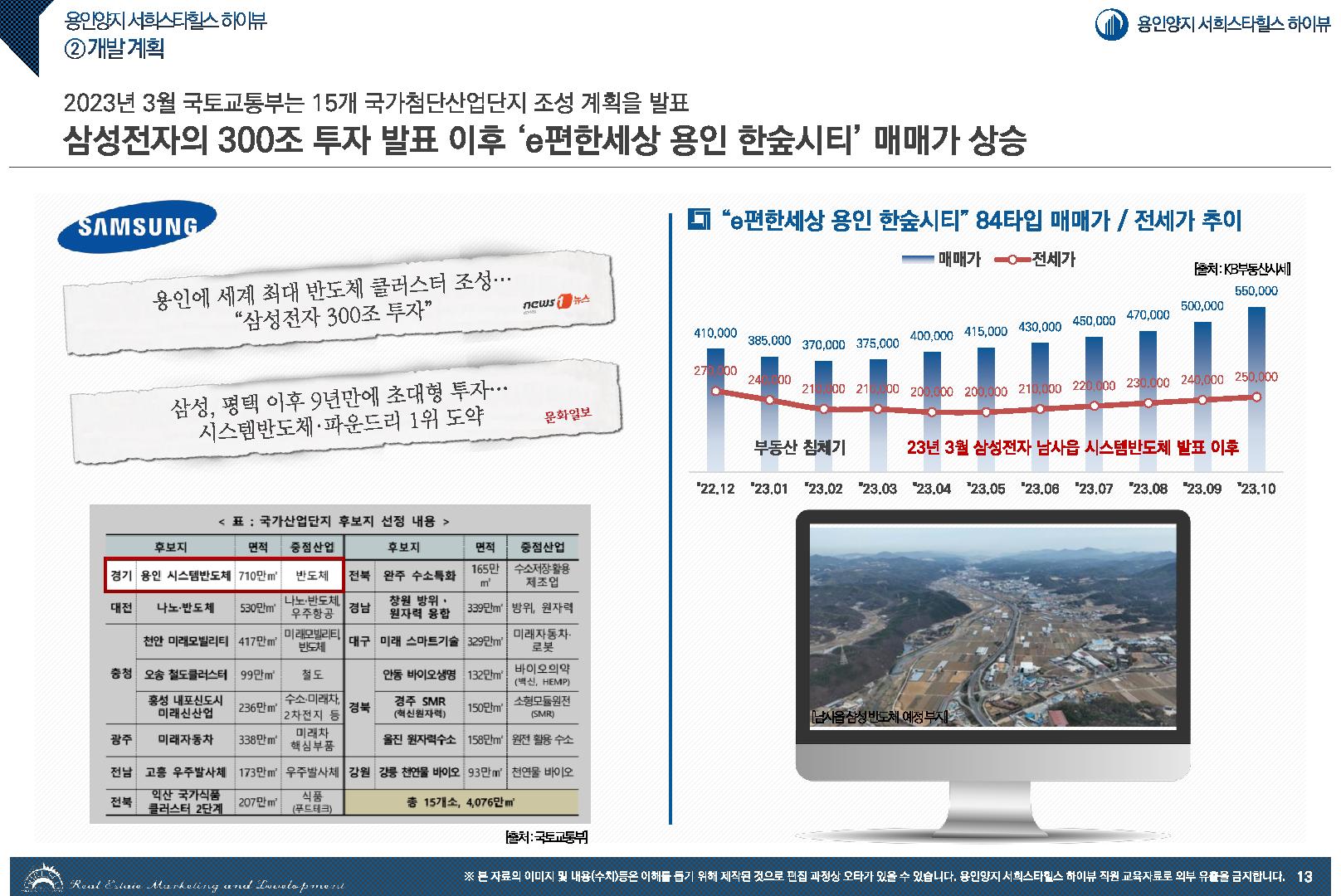Viewport: 1341px width, 896px height.
Task: Click the bar value '385,000'
Action: pyautogui.click(x=769, y=340)
